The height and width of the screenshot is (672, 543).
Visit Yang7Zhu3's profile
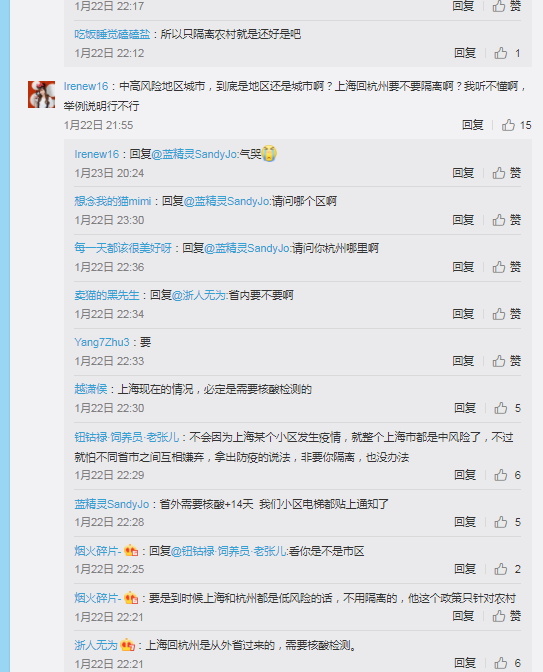click(102, 342)
